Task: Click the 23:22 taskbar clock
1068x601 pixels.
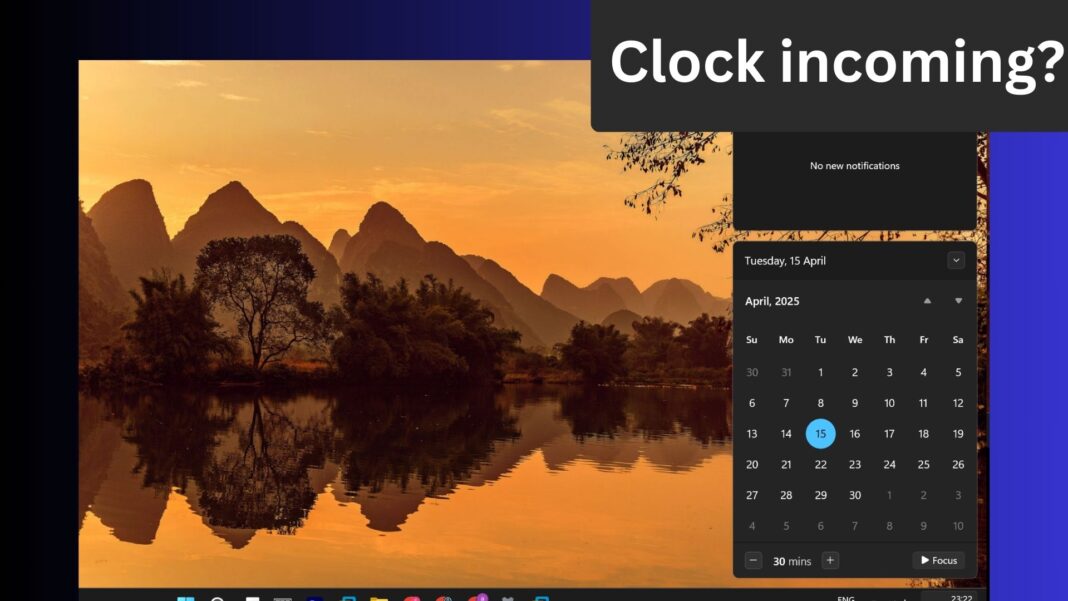Action: pyautogui.click(x=961, y=597)
